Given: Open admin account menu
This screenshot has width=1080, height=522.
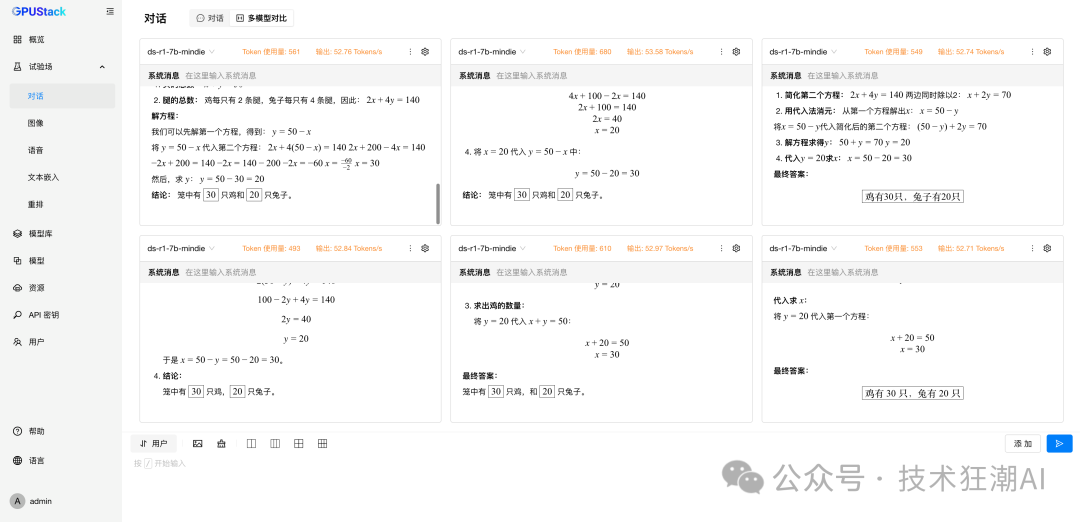Looking at the screenshot, I should 33,501.
